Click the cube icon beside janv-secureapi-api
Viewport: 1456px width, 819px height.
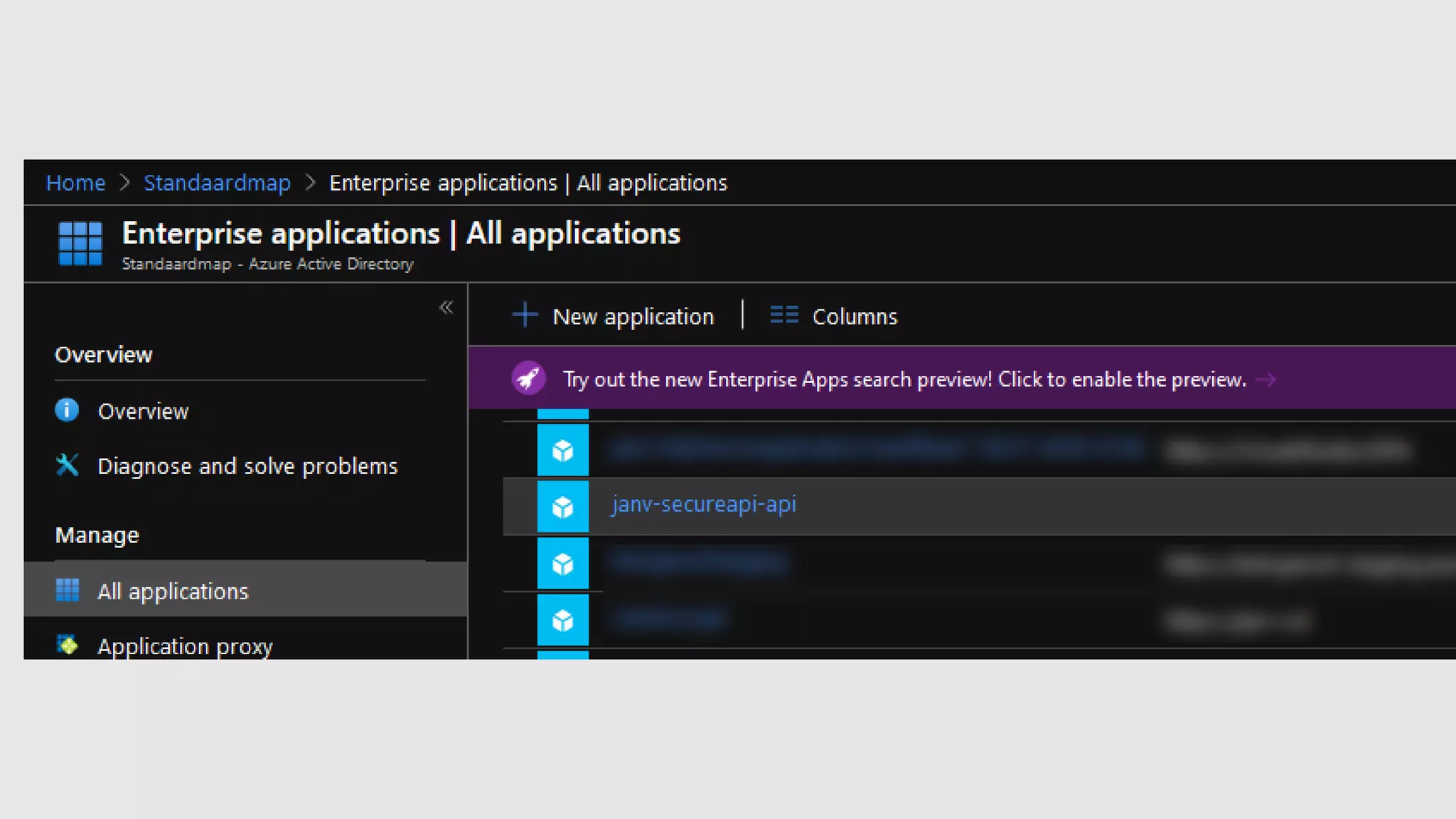click(562, 507)
